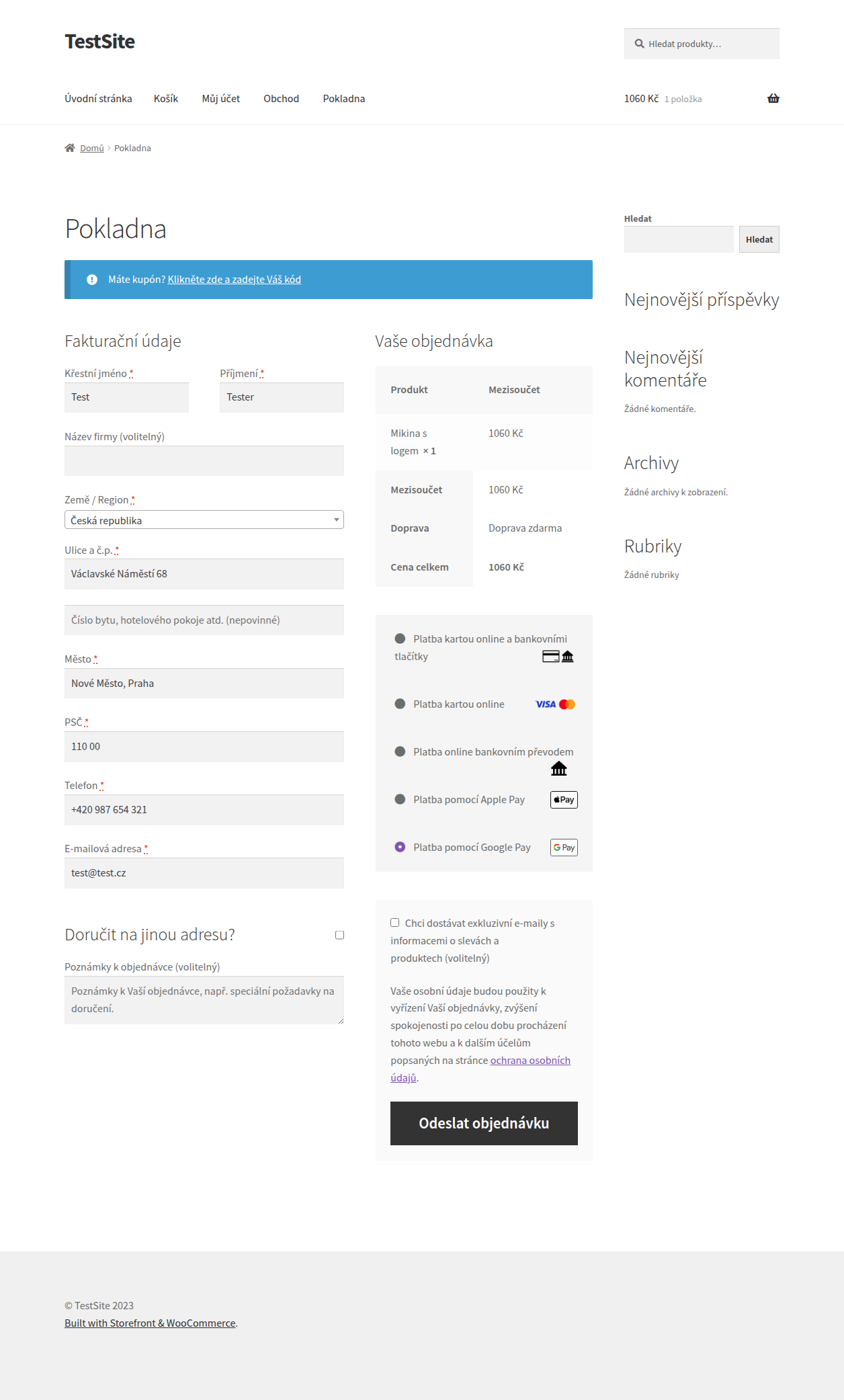The image size is (844, 1400).
Task: Click the bank building icon for bank transfer
Action: coord(558,769)
